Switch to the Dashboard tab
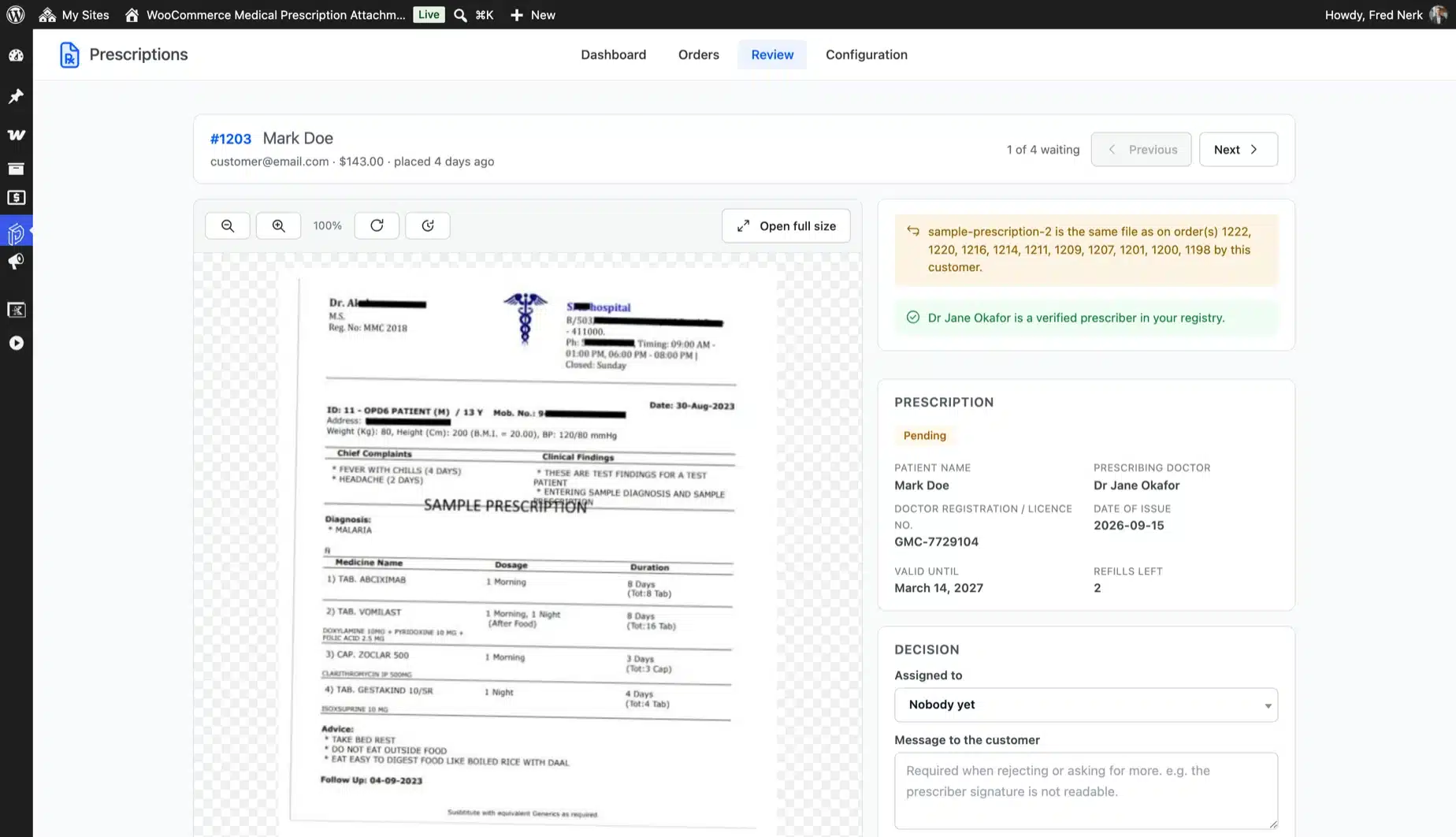Screen dimensions: 1456x837 pos(613,54)
